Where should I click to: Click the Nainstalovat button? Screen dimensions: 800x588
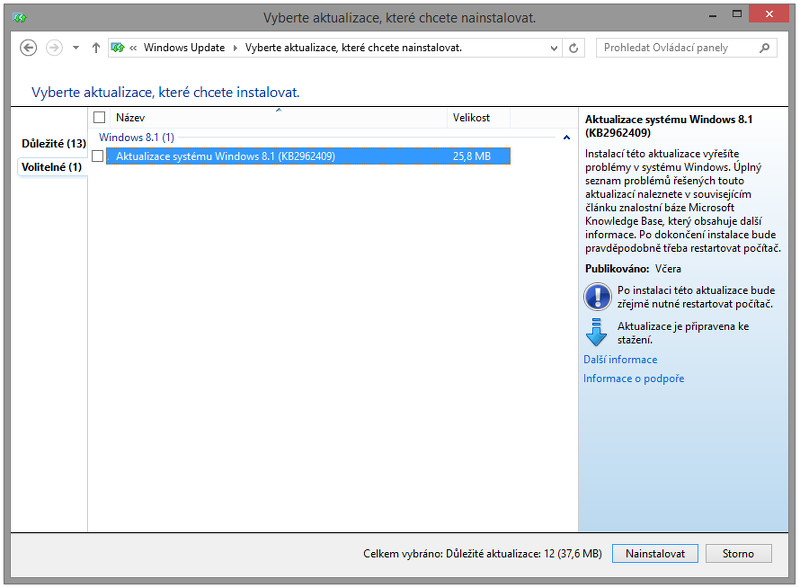[x=655, y=553]
